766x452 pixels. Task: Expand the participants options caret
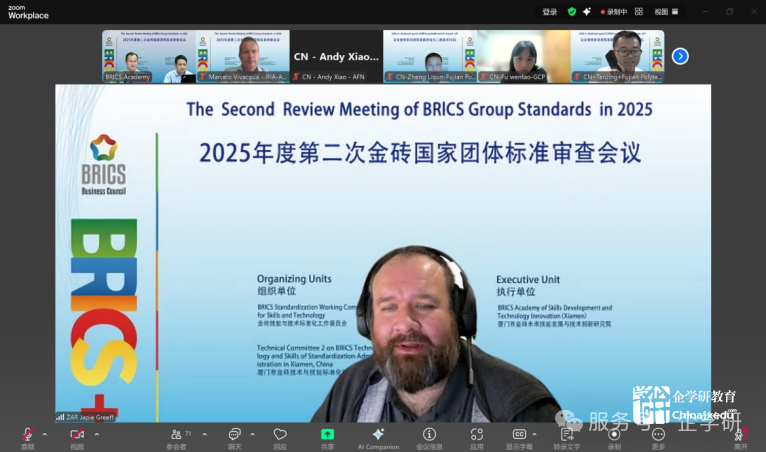pyautogui.click(x=204, y=434)
